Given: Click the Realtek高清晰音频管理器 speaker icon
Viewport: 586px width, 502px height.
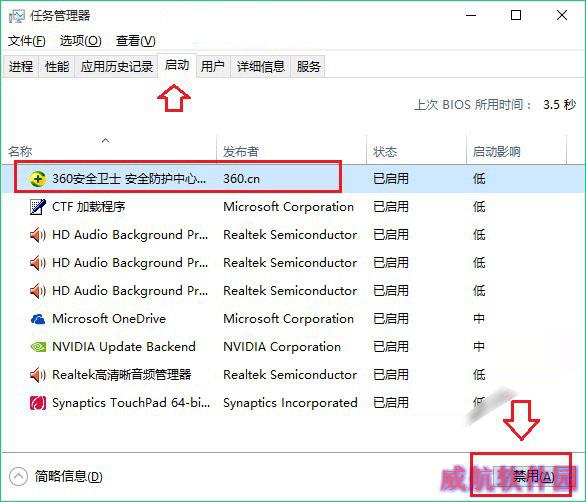Looking at the screenshot, I should click(38, 375).
